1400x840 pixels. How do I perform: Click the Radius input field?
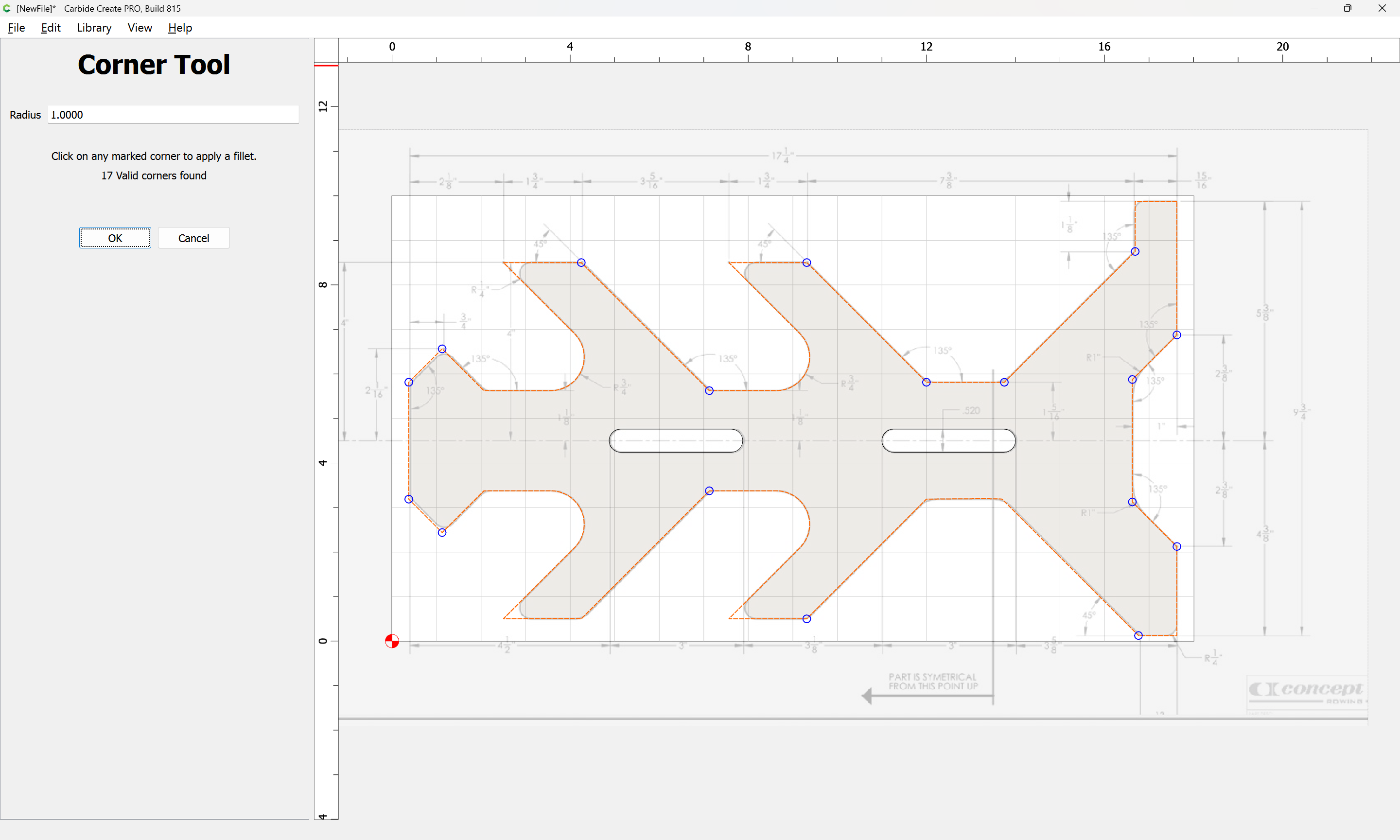pos(173,114)
